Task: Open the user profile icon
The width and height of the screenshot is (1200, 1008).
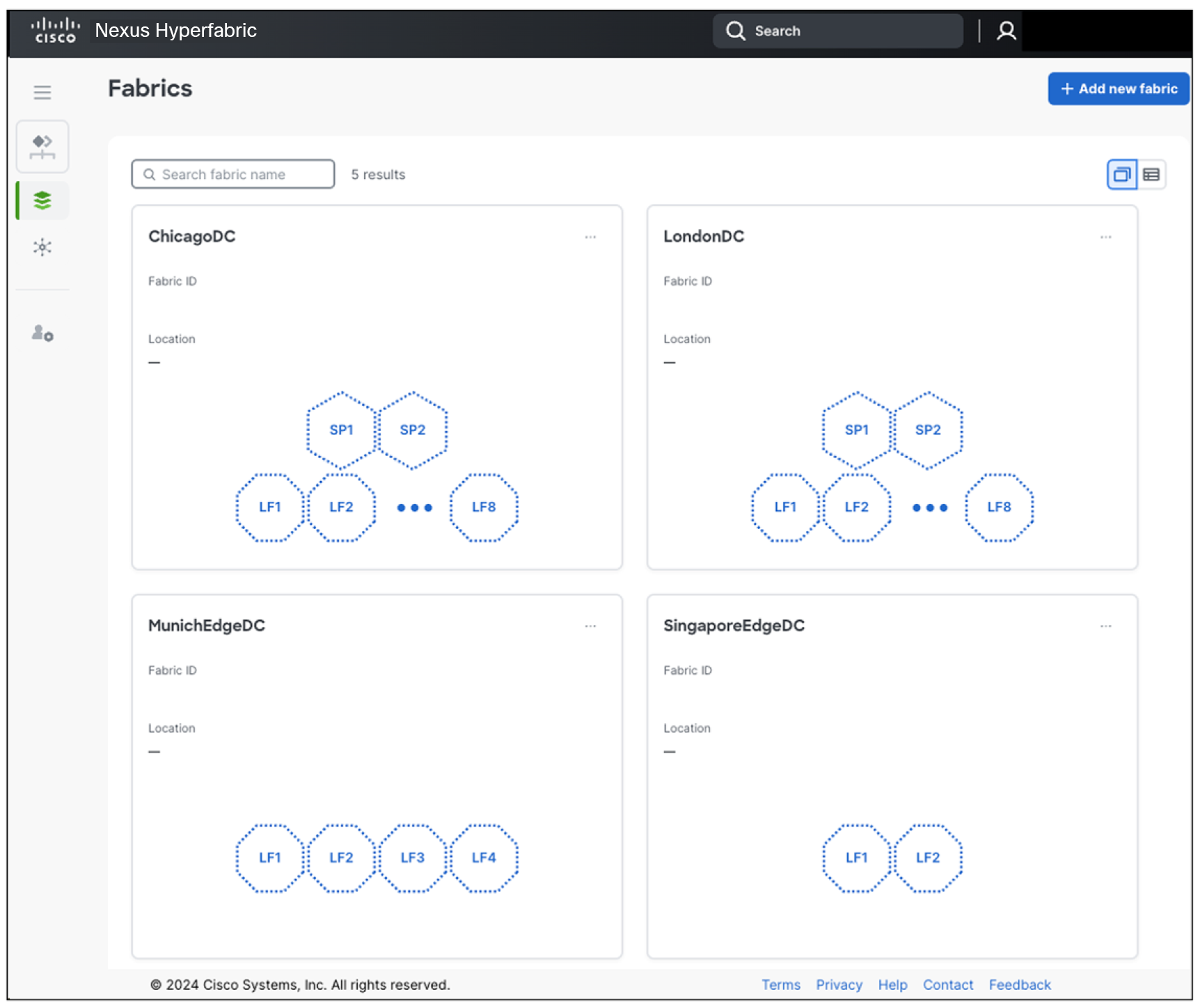Action: pos(1006,31)
